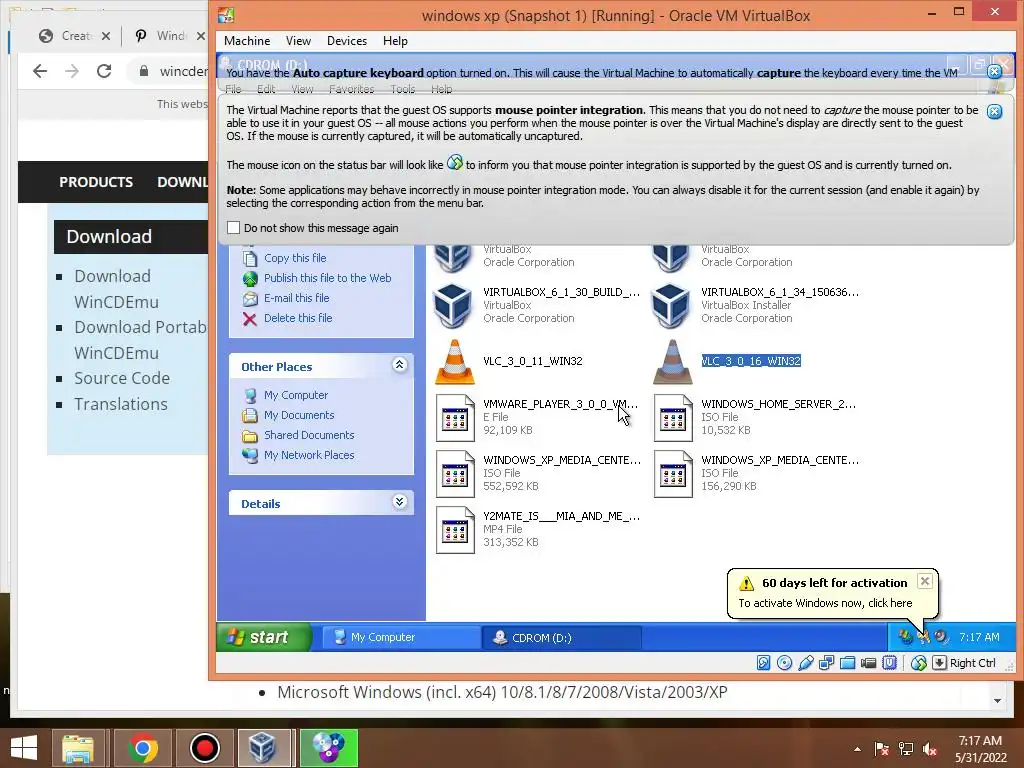
Task: Click the red record button taskbar icon
Action: coord(204,748)
